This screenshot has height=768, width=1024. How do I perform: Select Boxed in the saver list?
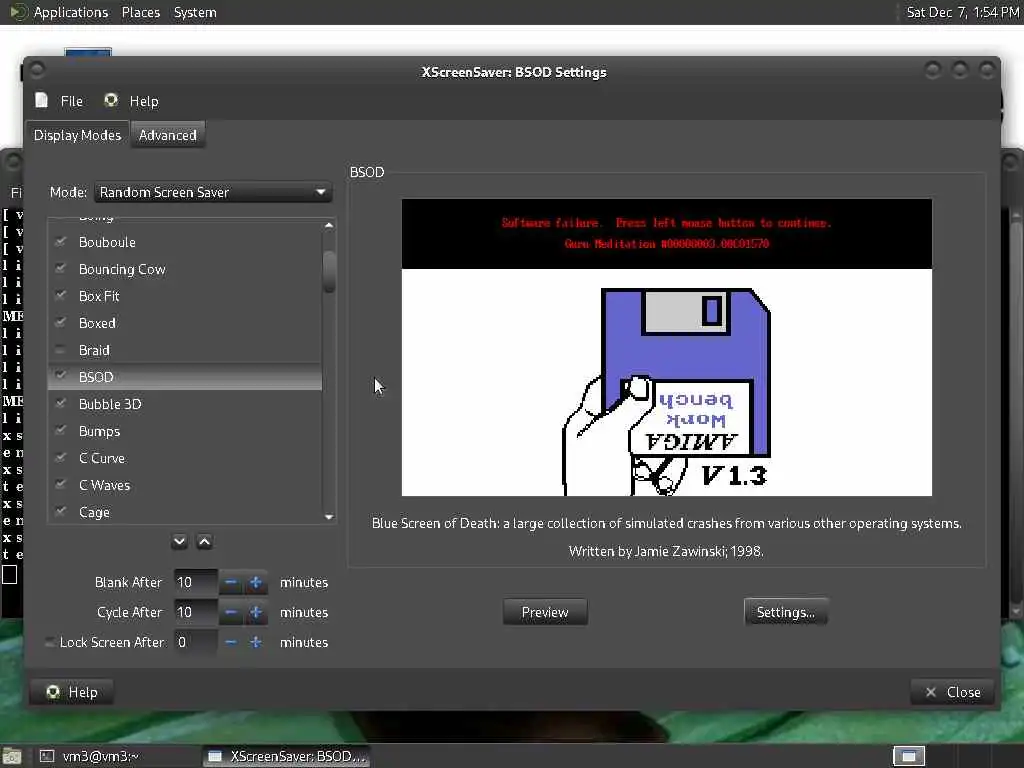tap(97, 323)
